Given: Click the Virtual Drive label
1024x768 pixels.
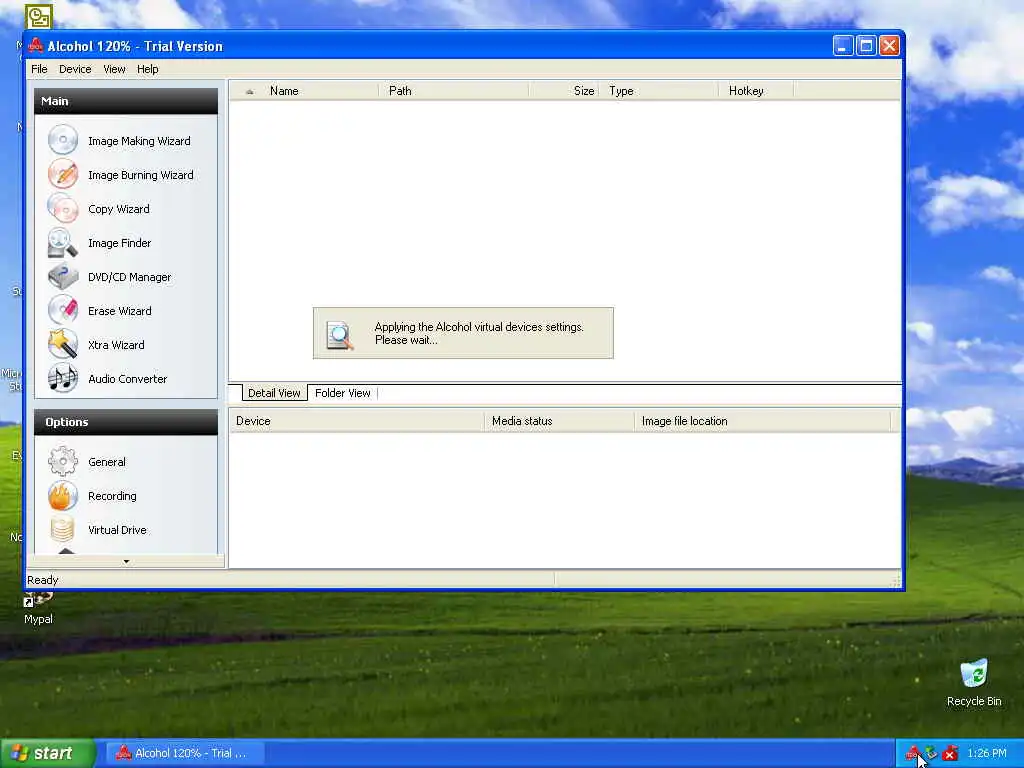Looking at the screenshot, I should point(118,530).
